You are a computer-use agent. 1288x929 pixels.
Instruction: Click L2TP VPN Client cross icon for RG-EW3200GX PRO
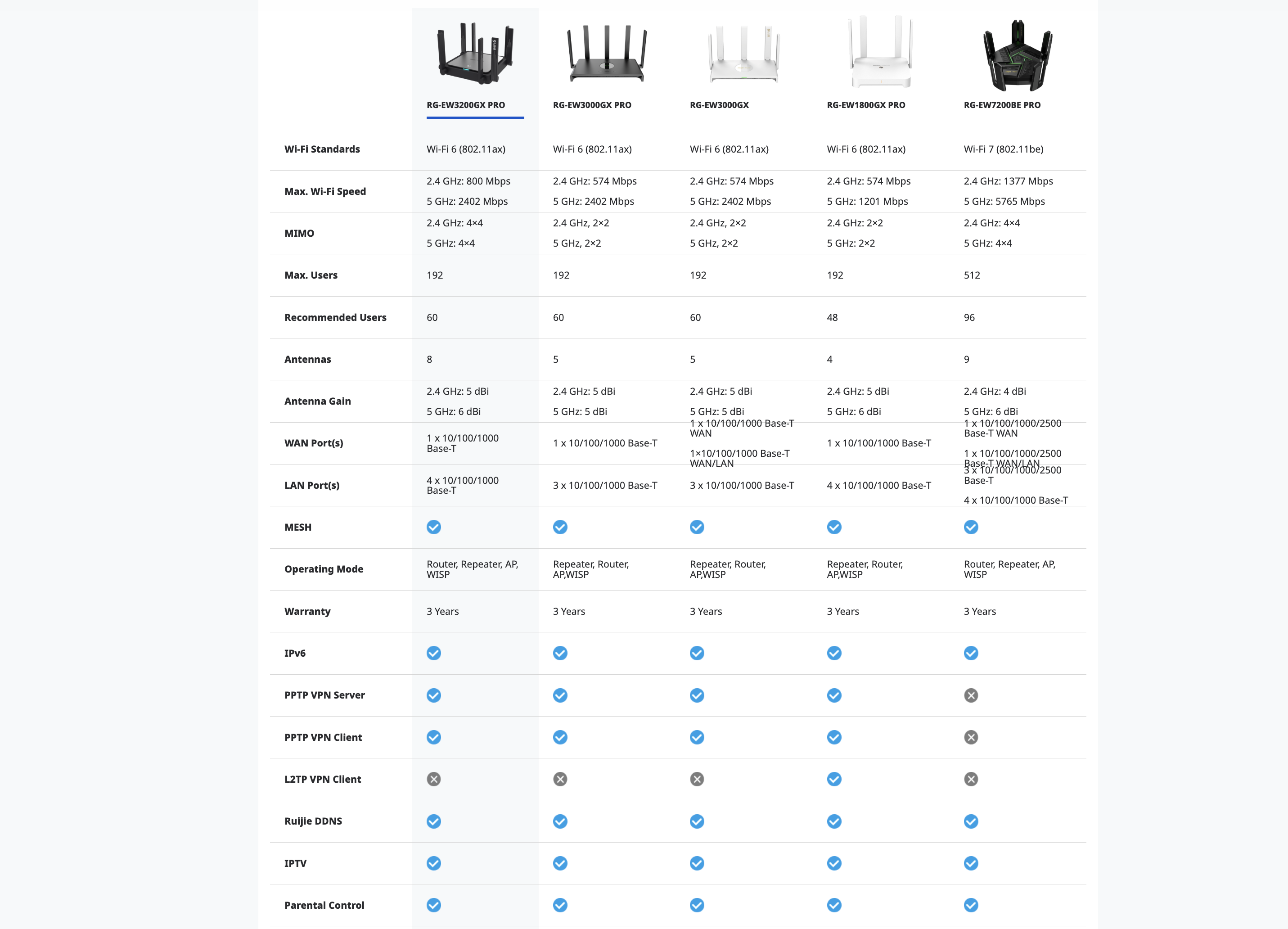433,779
